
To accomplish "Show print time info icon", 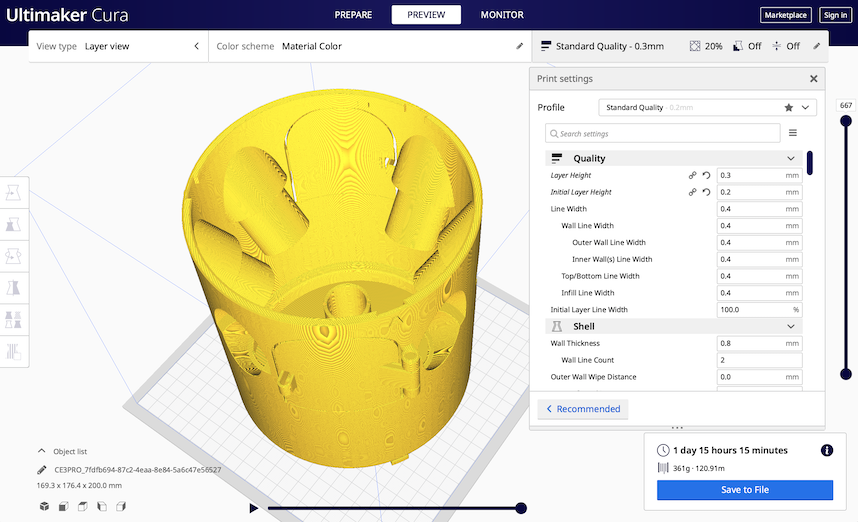I will pos(827,450).
